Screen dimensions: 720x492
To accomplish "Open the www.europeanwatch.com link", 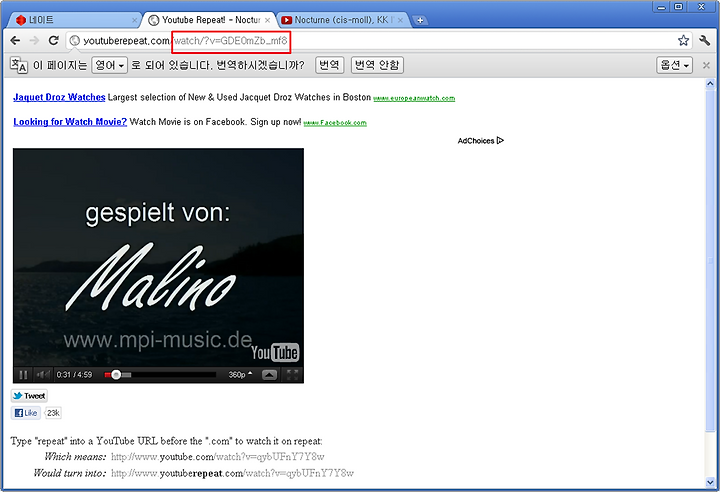I will tap(414, 98).
